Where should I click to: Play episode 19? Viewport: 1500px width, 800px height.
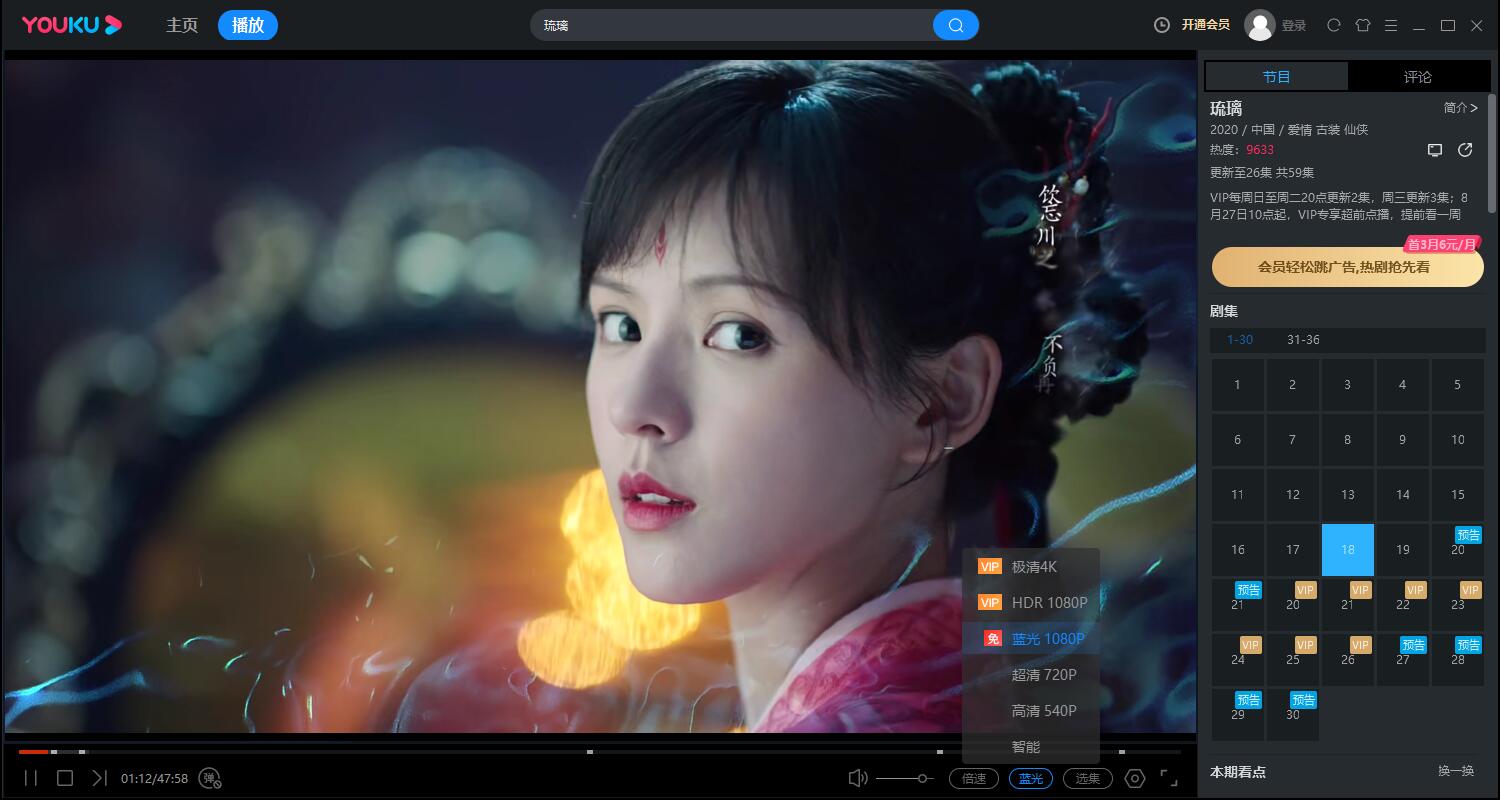click(x=1402, y=550)
